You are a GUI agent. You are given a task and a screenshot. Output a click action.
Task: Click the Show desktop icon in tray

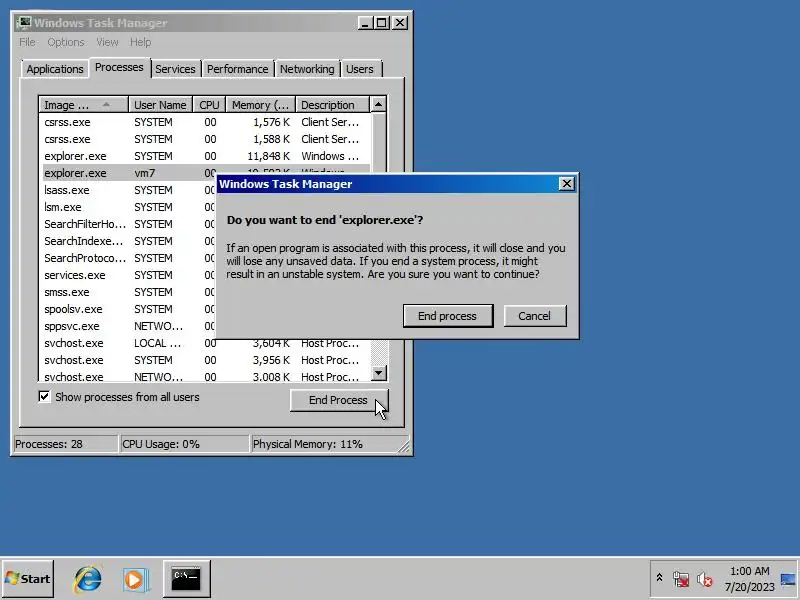[788, 579]
